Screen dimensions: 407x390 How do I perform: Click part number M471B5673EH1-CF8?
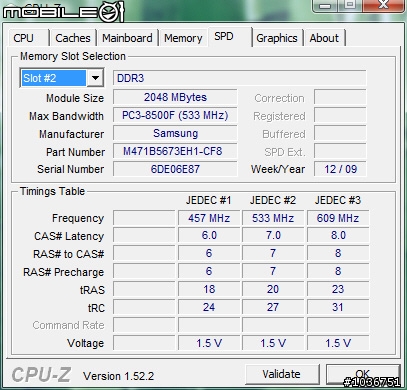(x=175, y=151)
